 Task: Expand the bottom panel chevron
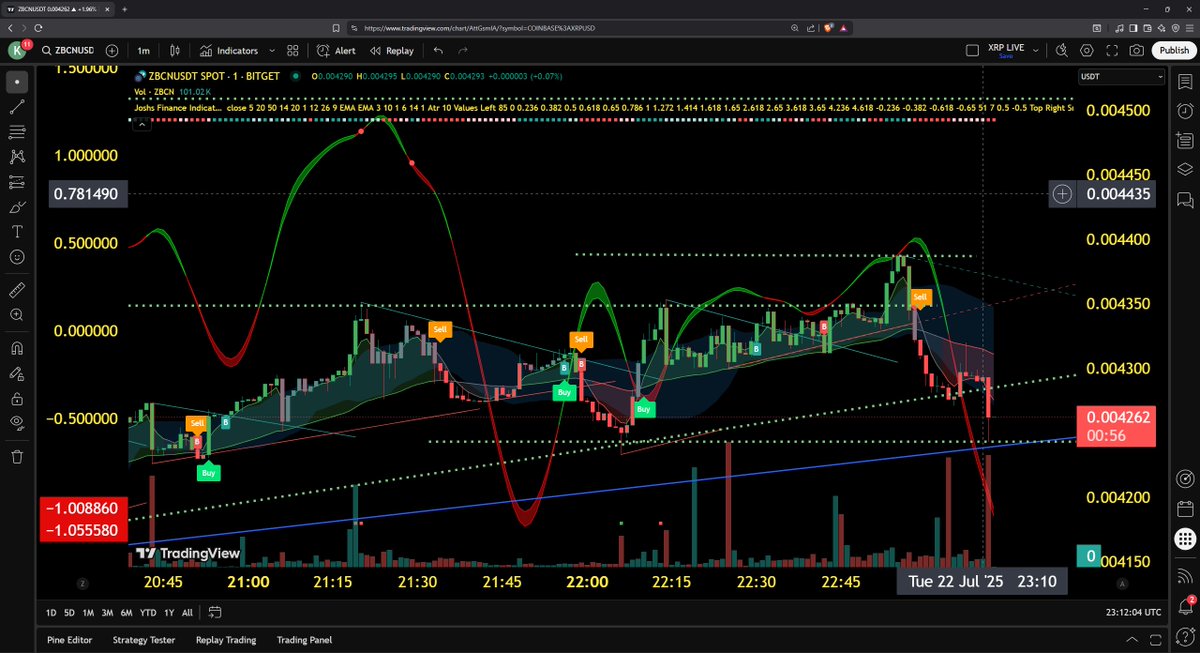[1131, 640]
